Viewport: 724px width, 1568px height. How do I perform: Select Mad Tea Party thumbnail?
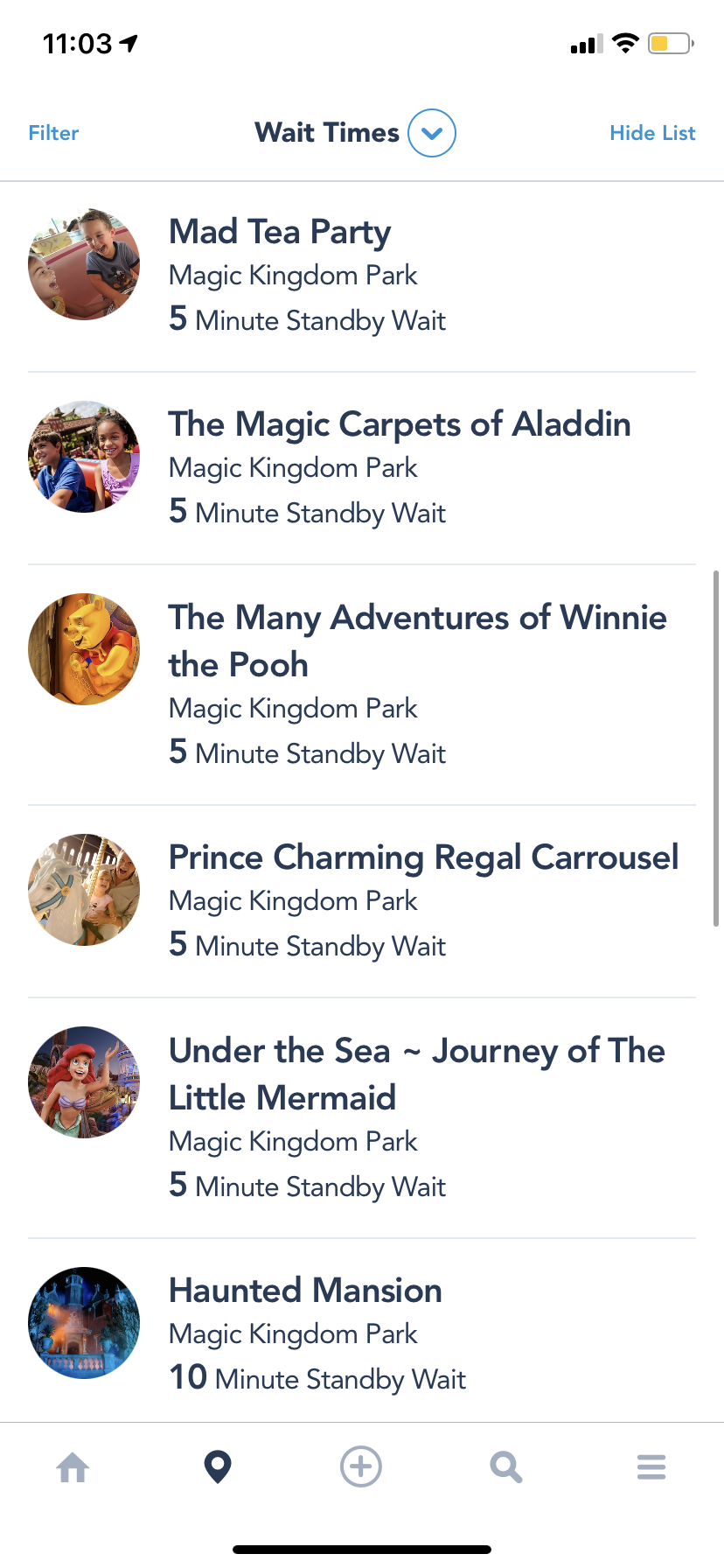point(84,264)
